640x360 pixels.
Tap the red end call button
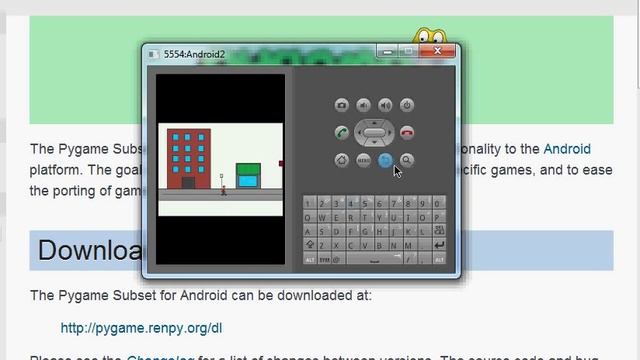point(407,133)
